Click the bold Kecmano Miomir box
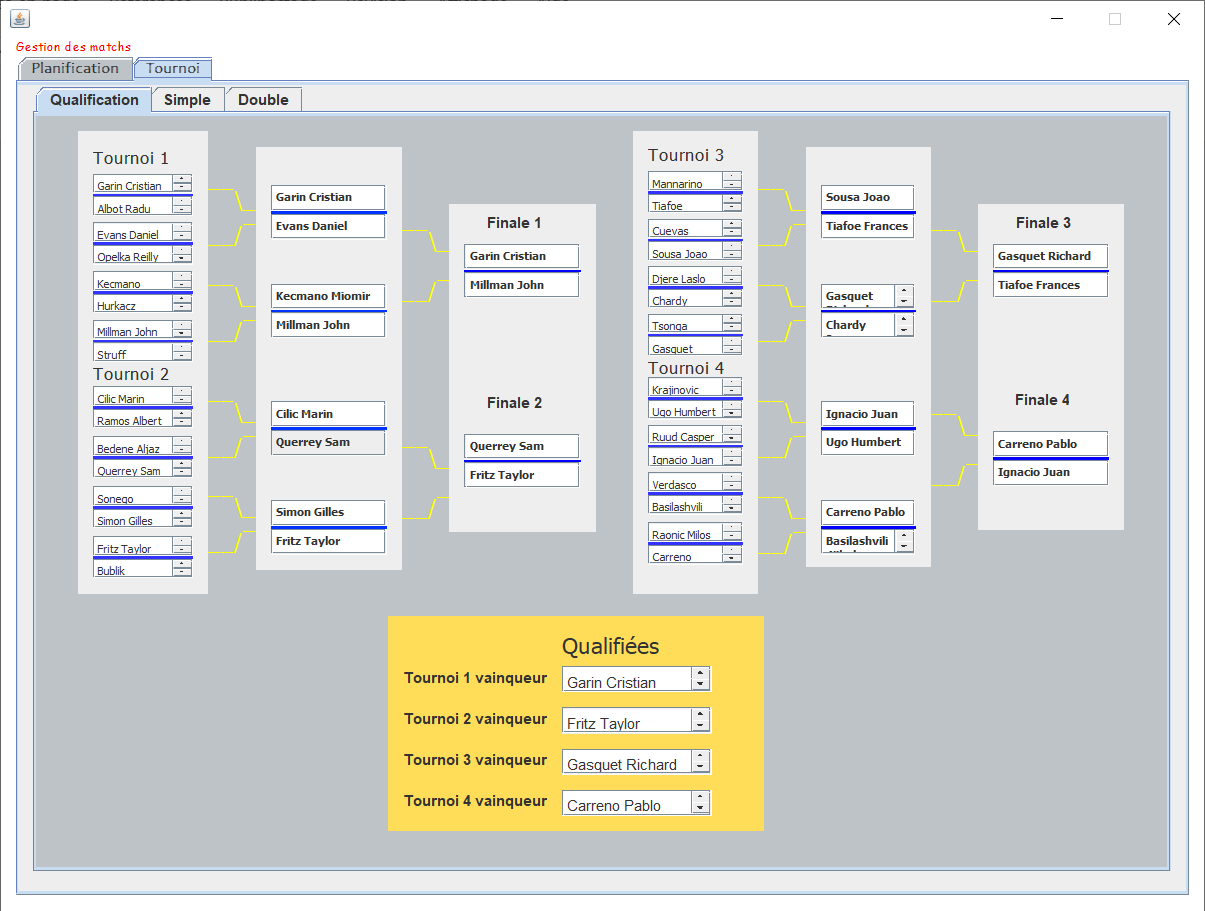Screen dimensions: 1205x911 328,296
